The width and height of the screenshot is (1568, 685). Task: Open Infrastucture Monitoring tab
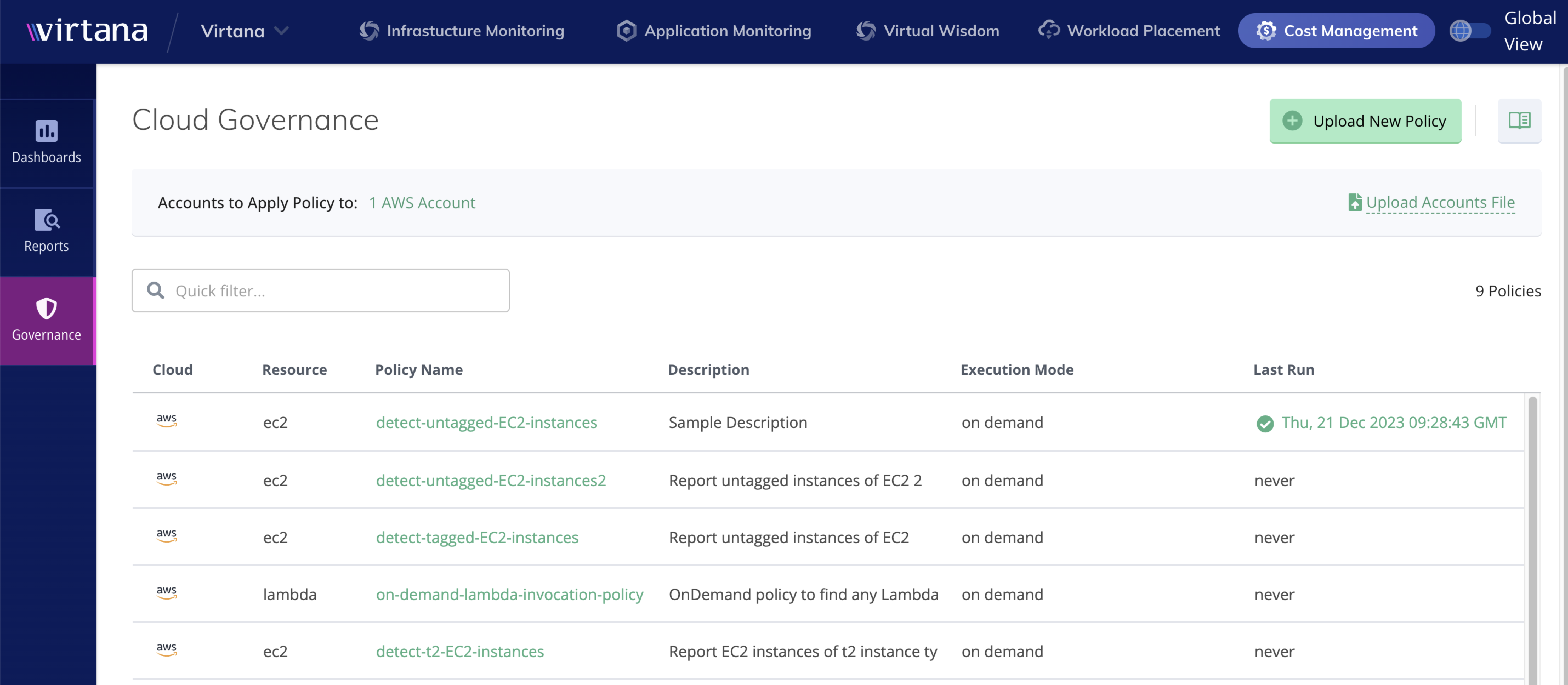pyautogui.click(x=462, y=31)
